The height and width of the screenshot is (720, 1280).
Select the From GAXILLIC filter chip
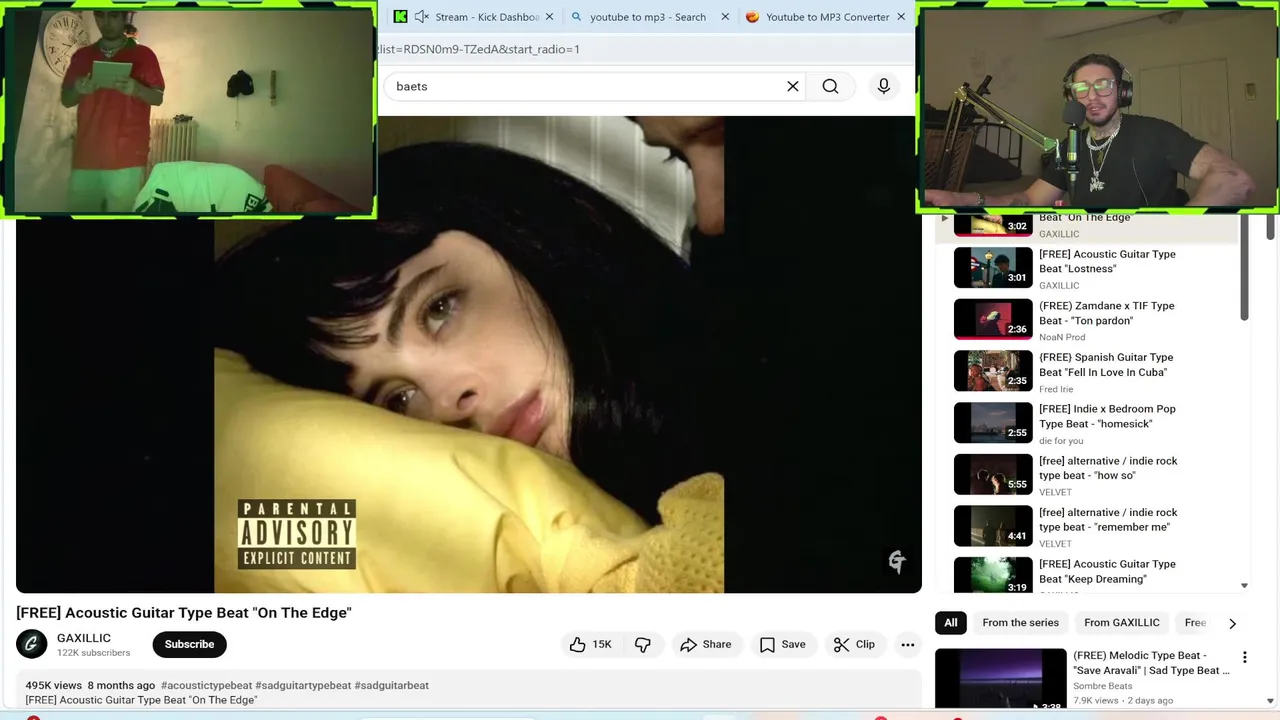coord(1122,623)
